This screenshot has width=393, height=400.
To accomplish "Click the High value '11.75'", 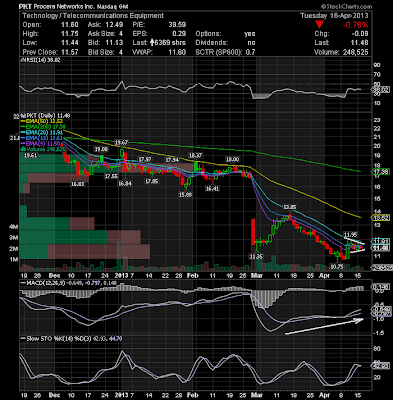I will tap(70, 34).
